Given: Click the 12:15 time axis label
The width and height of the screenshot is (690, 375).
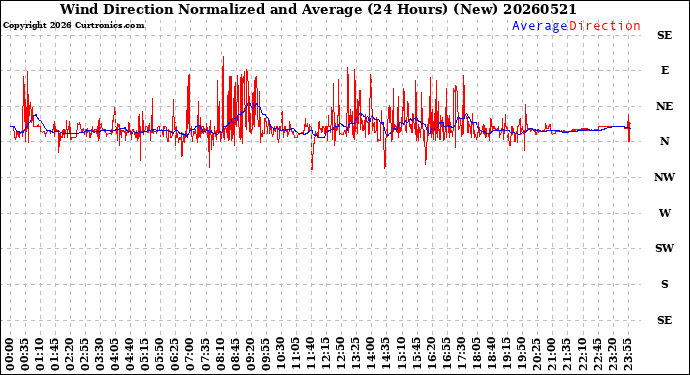Looking at the screenshot, I should (325, 354).
